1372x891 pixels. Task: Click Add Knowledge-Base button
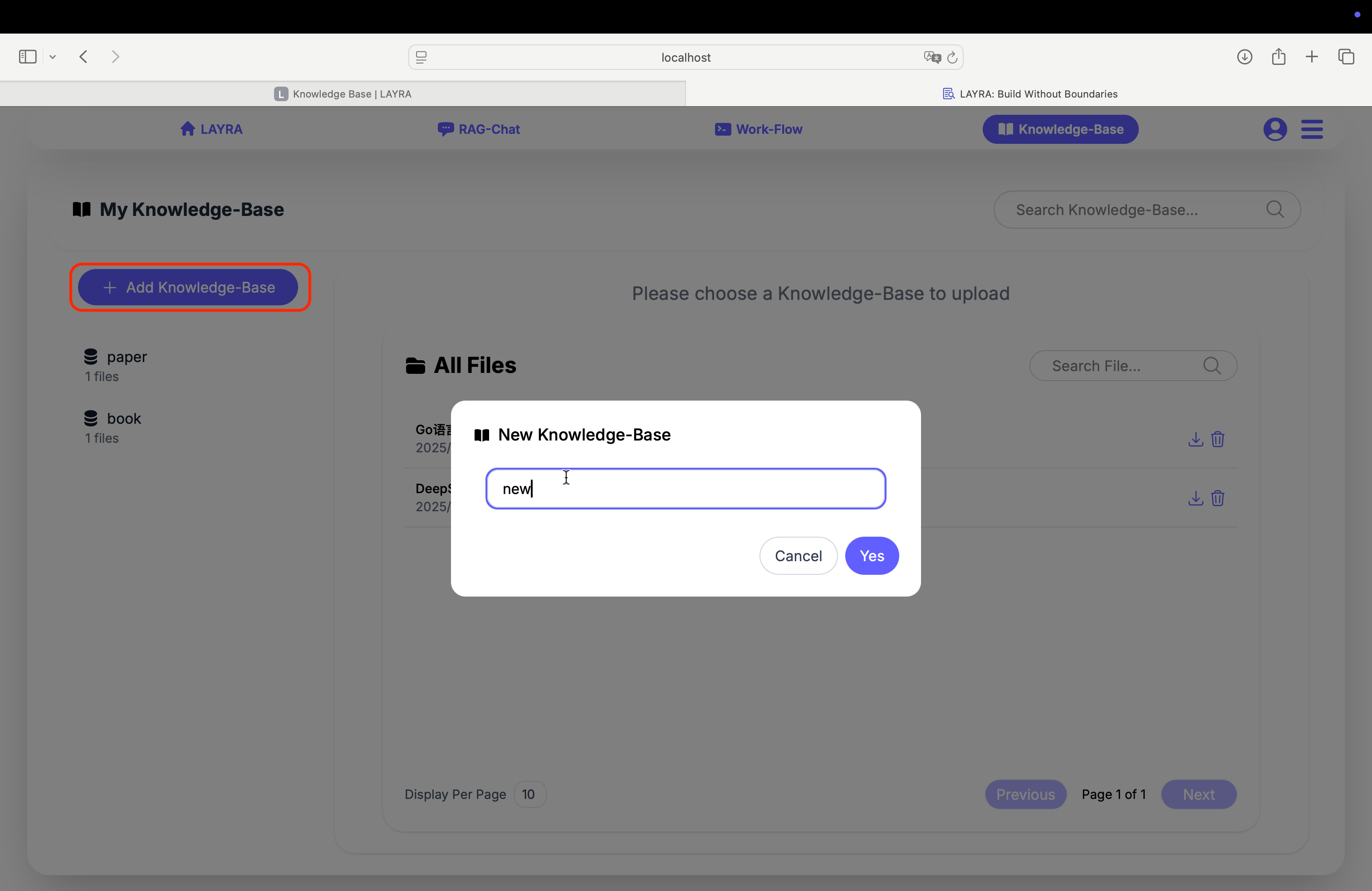point(188,287)
